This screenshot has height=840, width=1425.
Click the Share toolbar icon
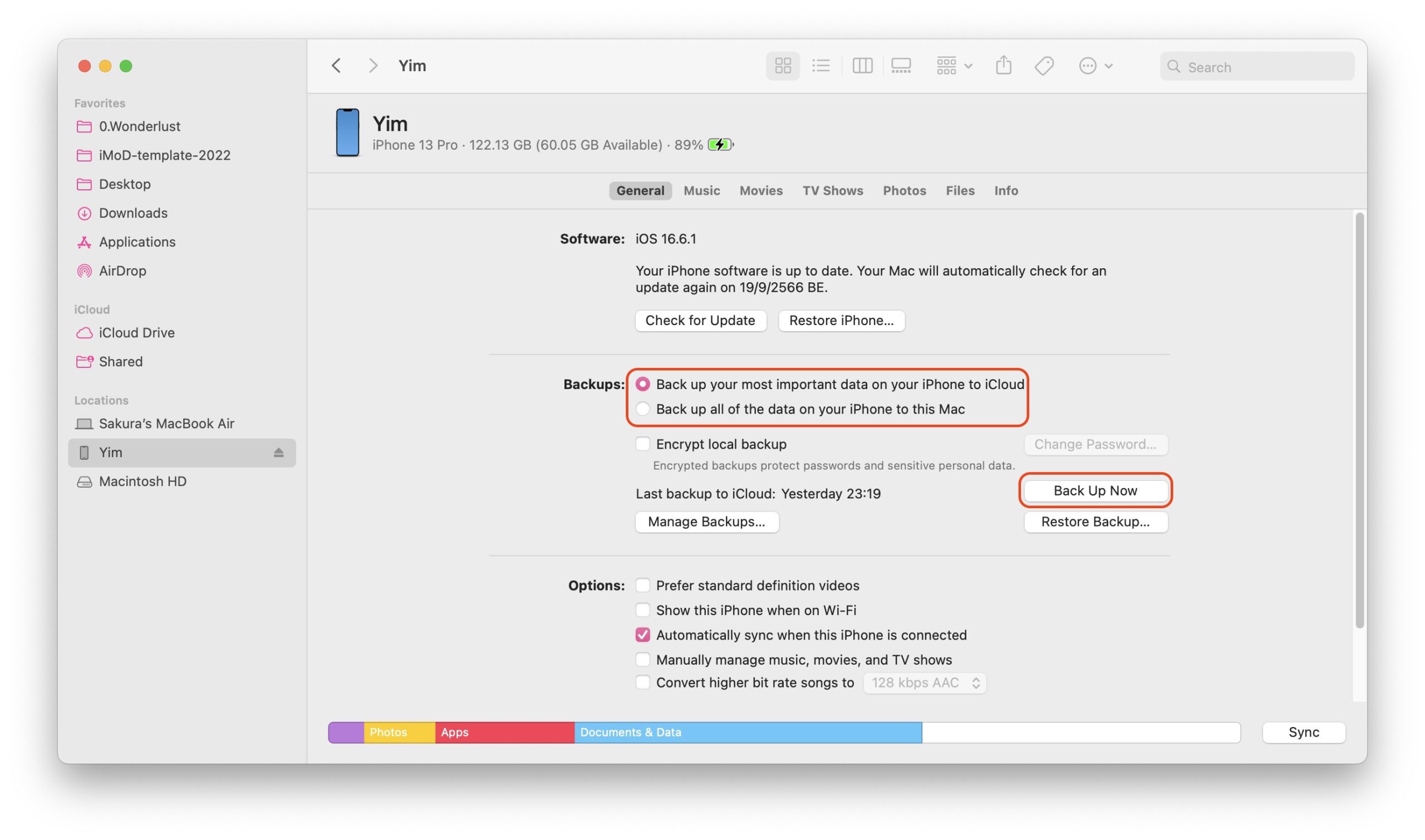1004,66
